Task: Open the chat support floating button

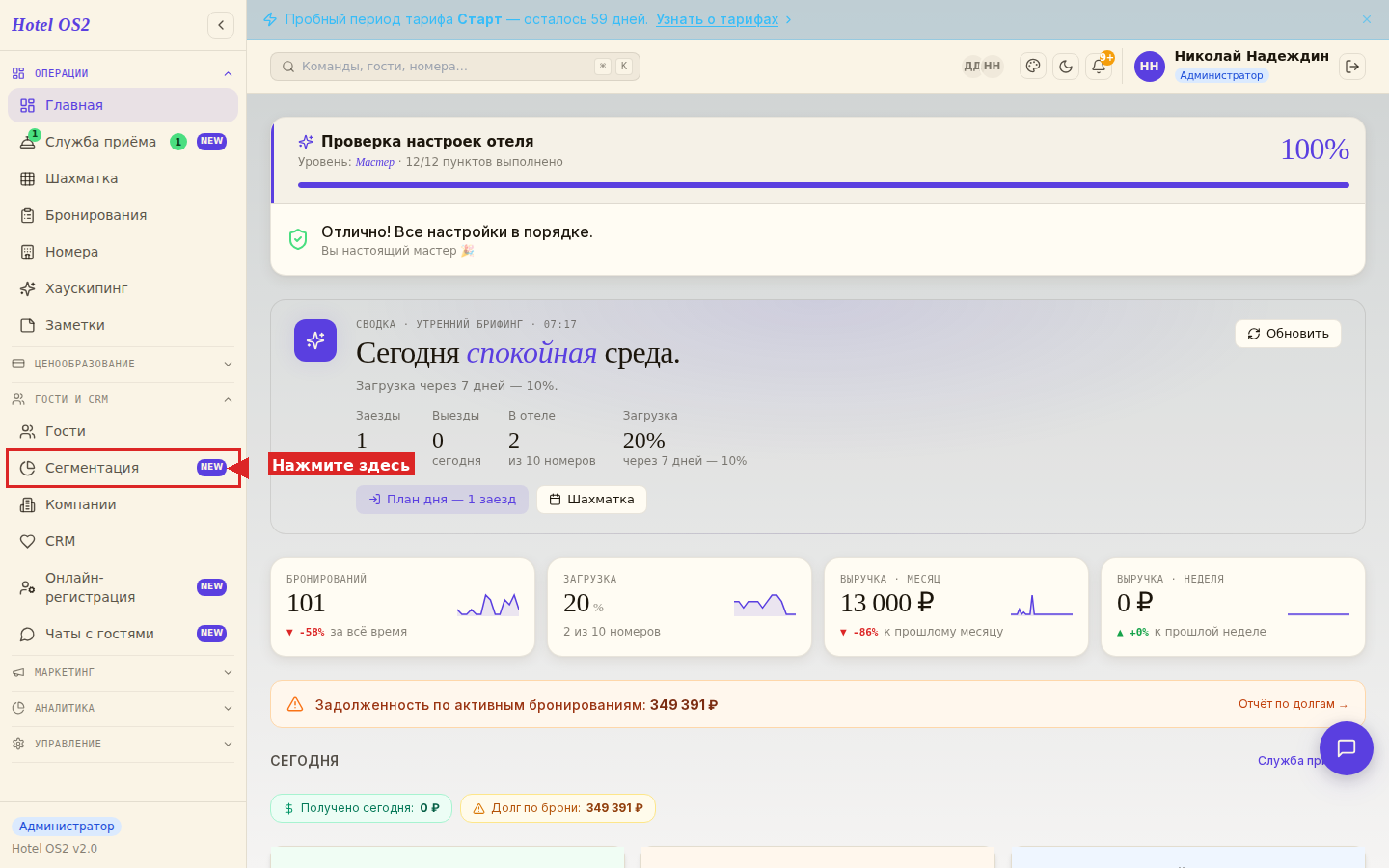Action: click(1347, 748)
